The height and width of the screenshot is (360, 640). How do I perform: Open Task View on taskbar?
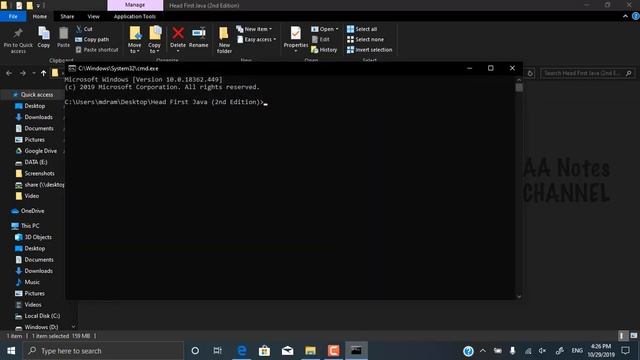[218, 351]
